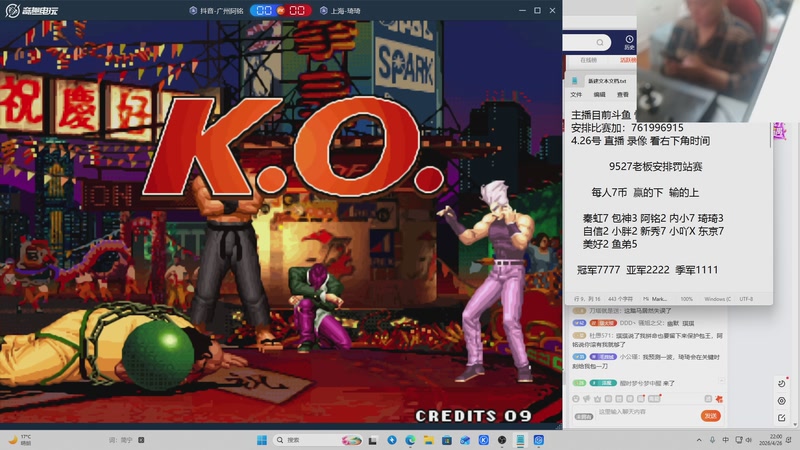Screen dimensions: 800x450
Task: Open the Task View icon in the taskbar
Action: point(373,440)
